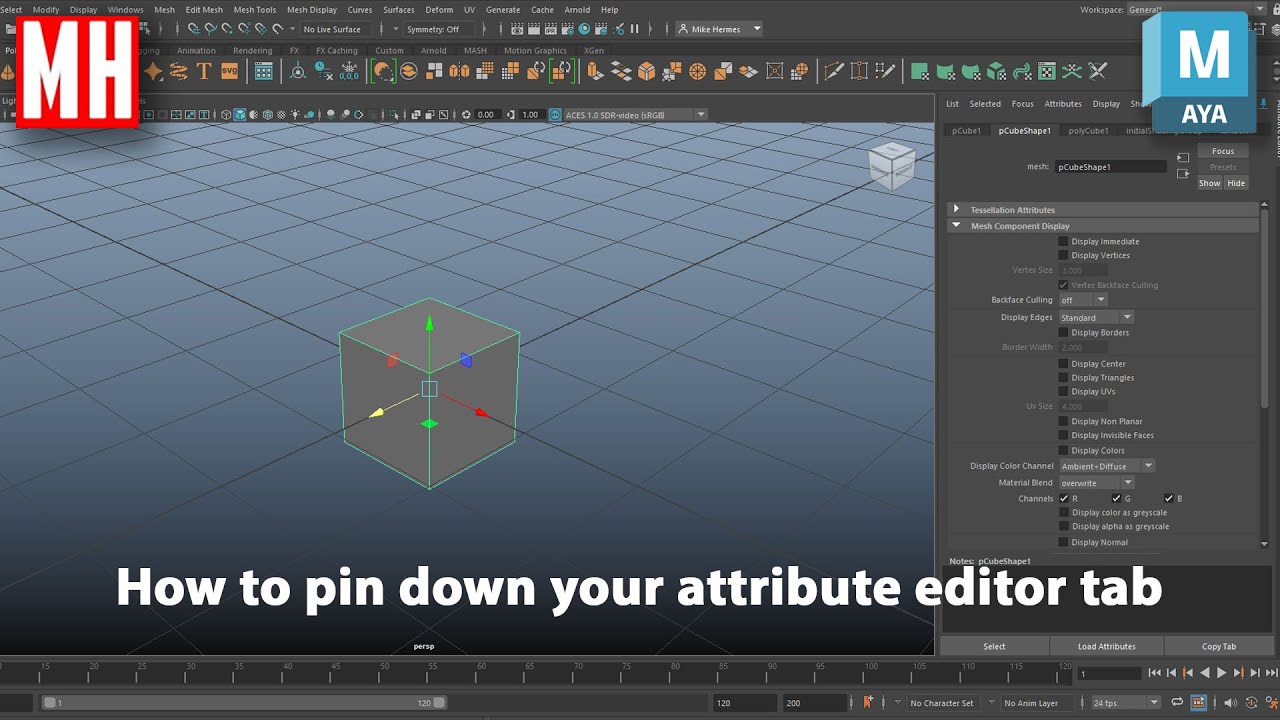
Task: Toggle the audio speaker icon
Action: (x=1230, y=703)
